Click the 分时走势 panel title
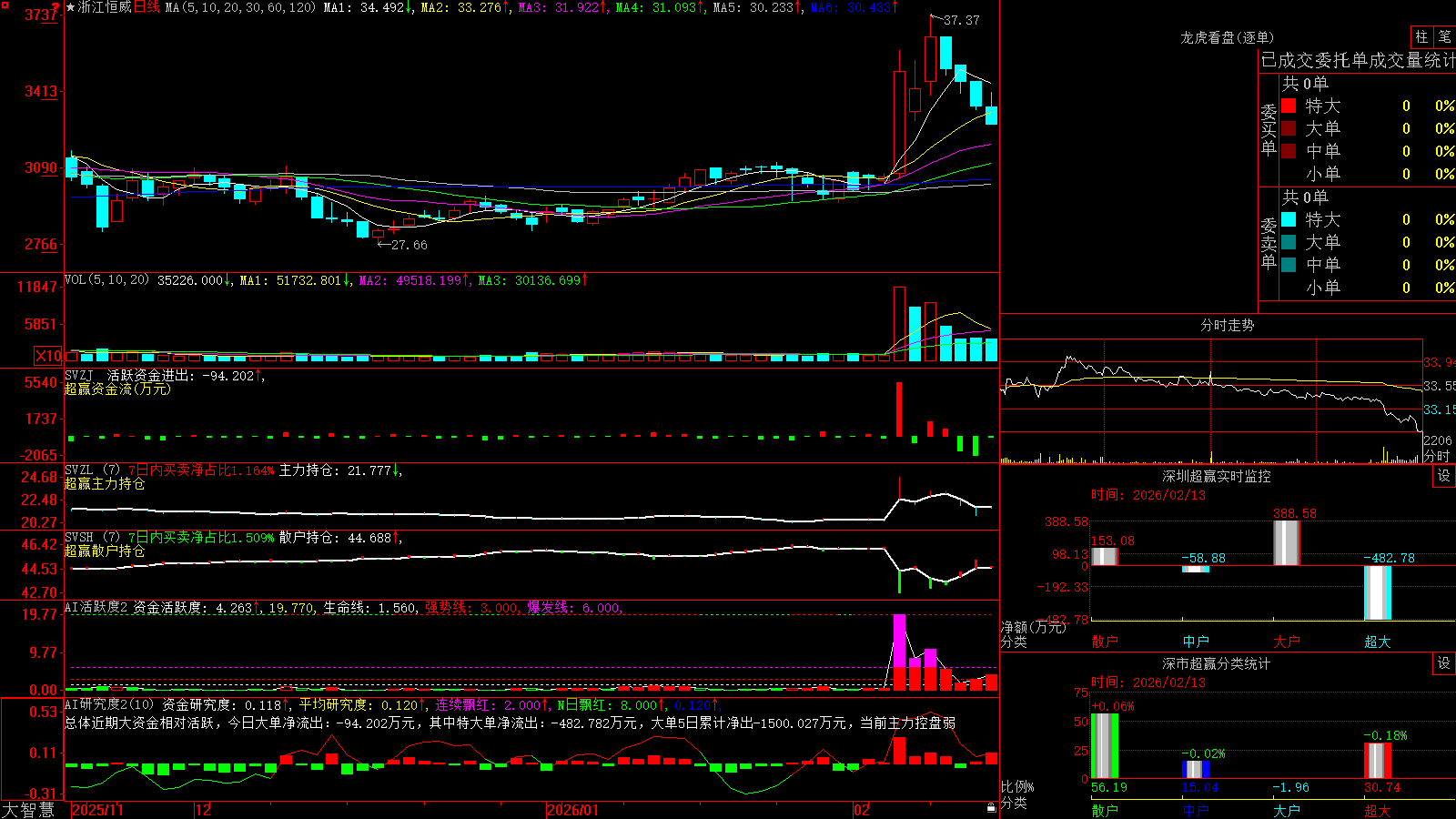Viewport: 1456px width, 819px height. (1227, 325)
